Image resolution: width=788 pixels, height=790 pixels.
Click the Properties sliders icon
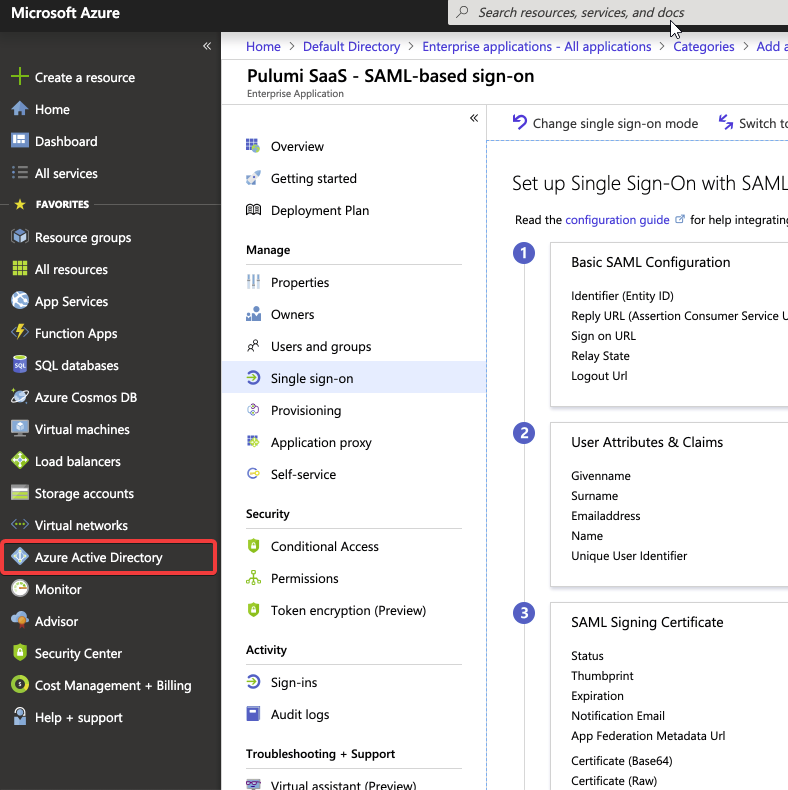[x=253, y=282]
